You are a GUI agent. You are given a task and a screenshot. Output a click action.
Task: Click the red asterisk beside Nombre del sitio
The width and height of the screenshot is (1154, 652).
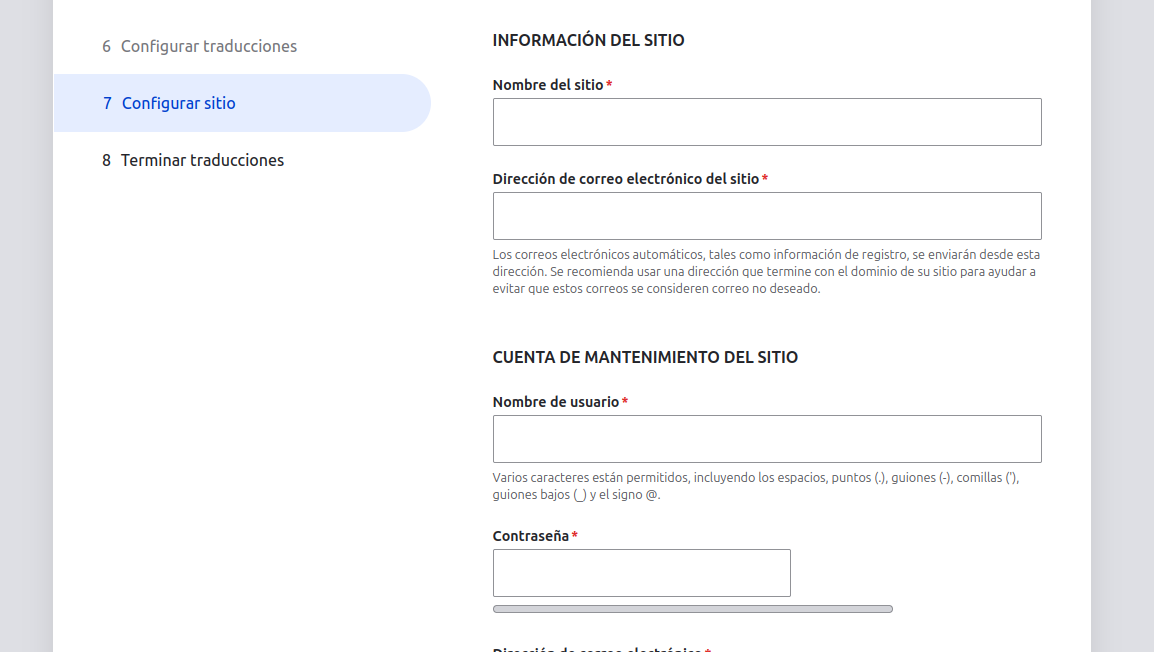[x=609, y=86]
